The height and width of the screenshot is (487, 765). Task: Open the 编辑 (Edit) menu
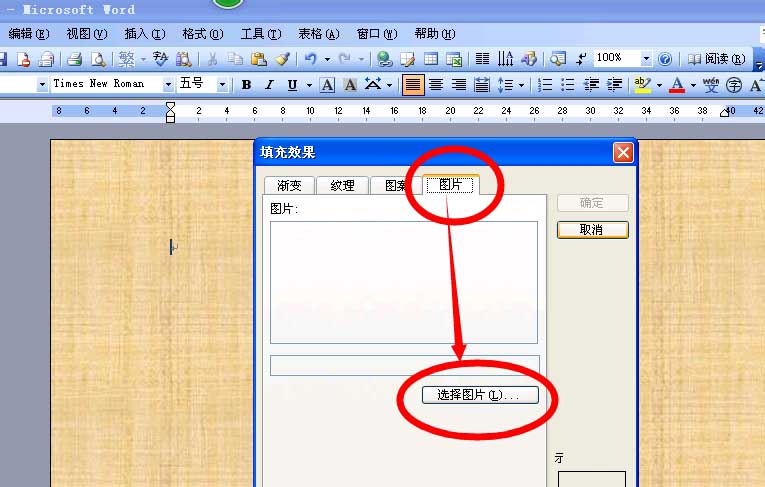click(29, 34)
